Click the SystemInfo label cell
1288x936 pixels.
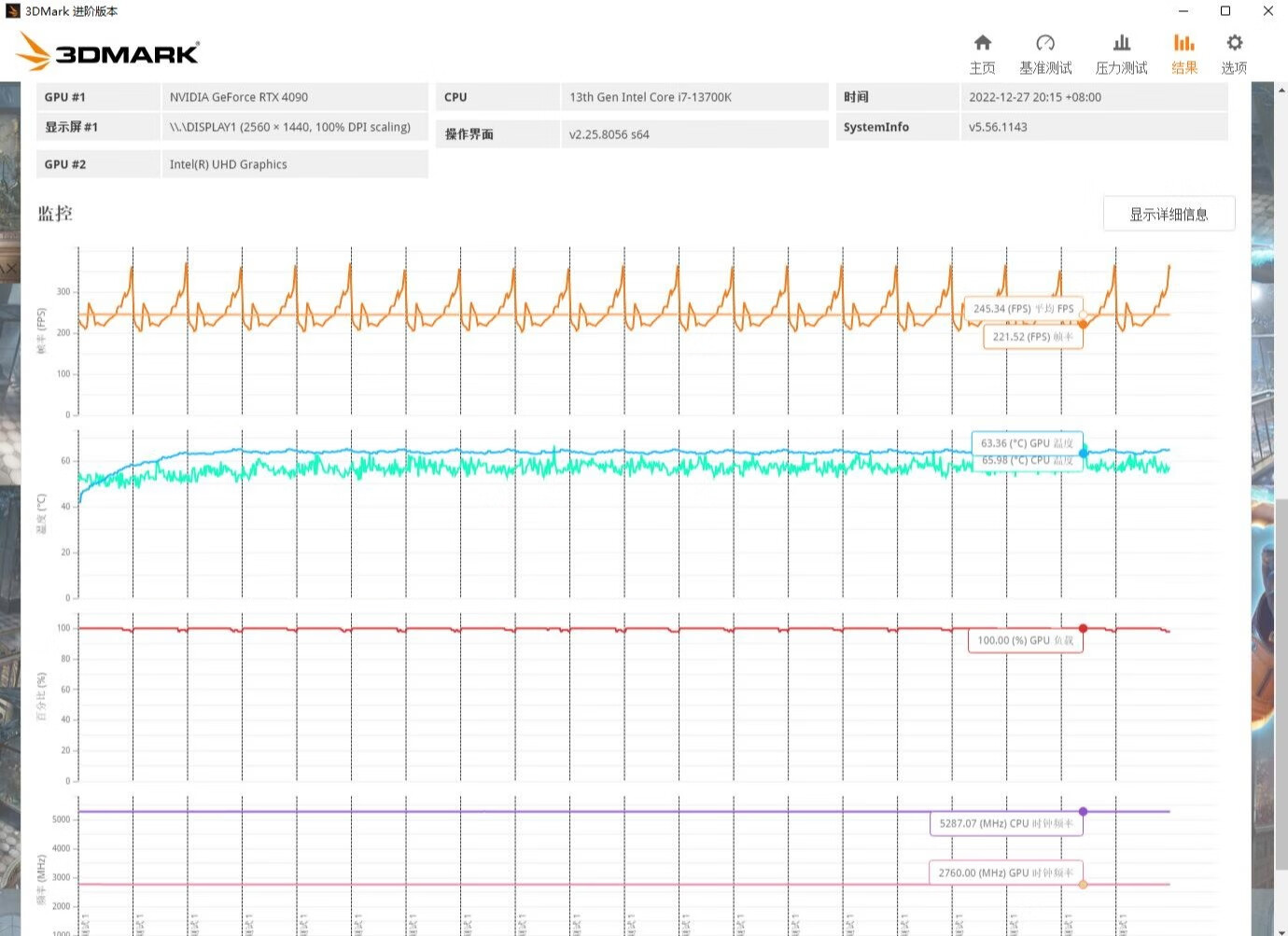[897, 127]
